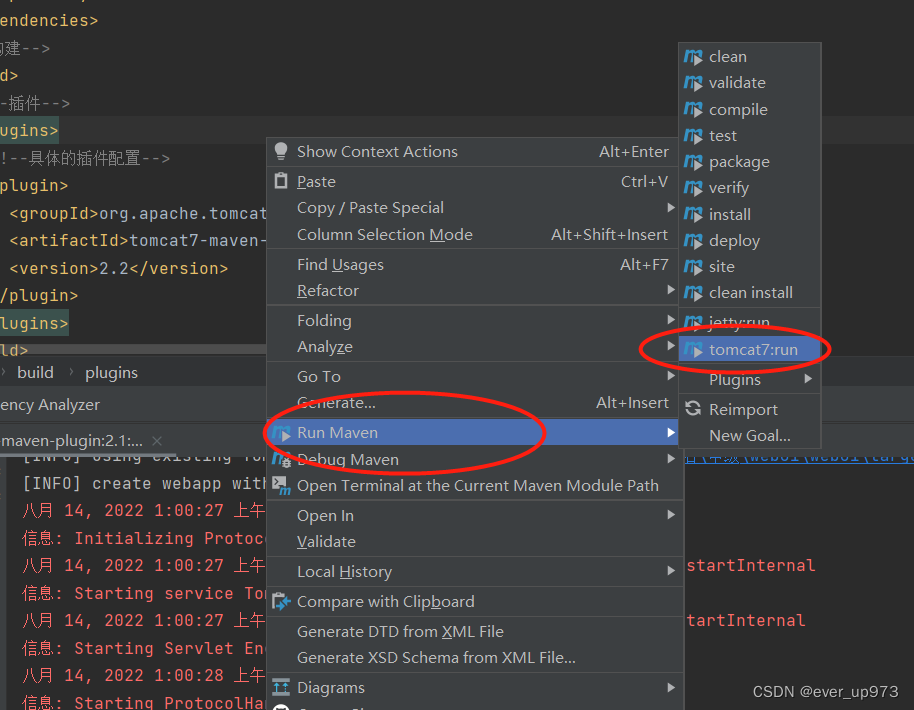Switch to the Dependency Analyzer tab
914x710 pixels.
pyautogui.click(x=50, y=405)
